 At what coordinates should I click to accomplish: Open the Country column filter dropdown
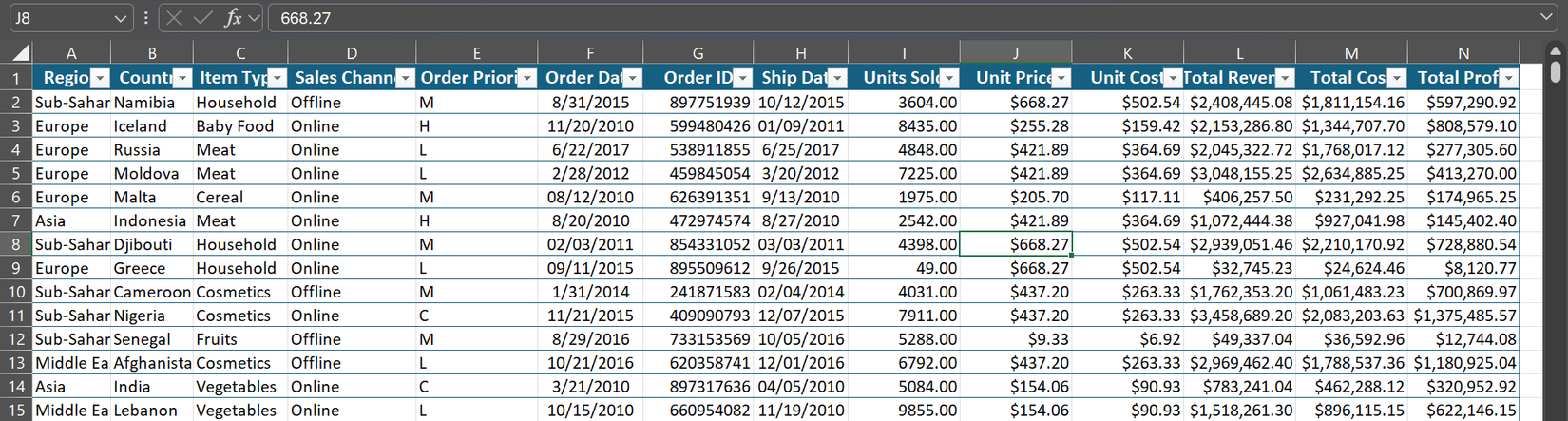coord(182,78)
